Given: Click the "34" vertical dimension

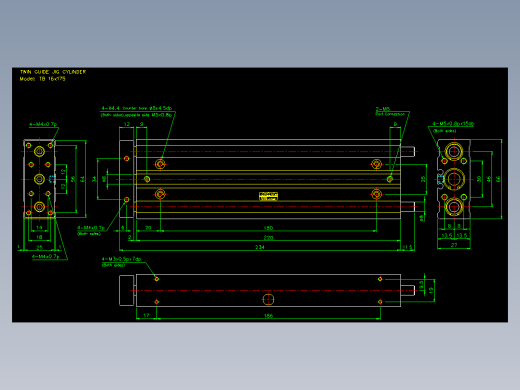Looking at the screenshot, I should pyautogui.click(x=94, y=179).
